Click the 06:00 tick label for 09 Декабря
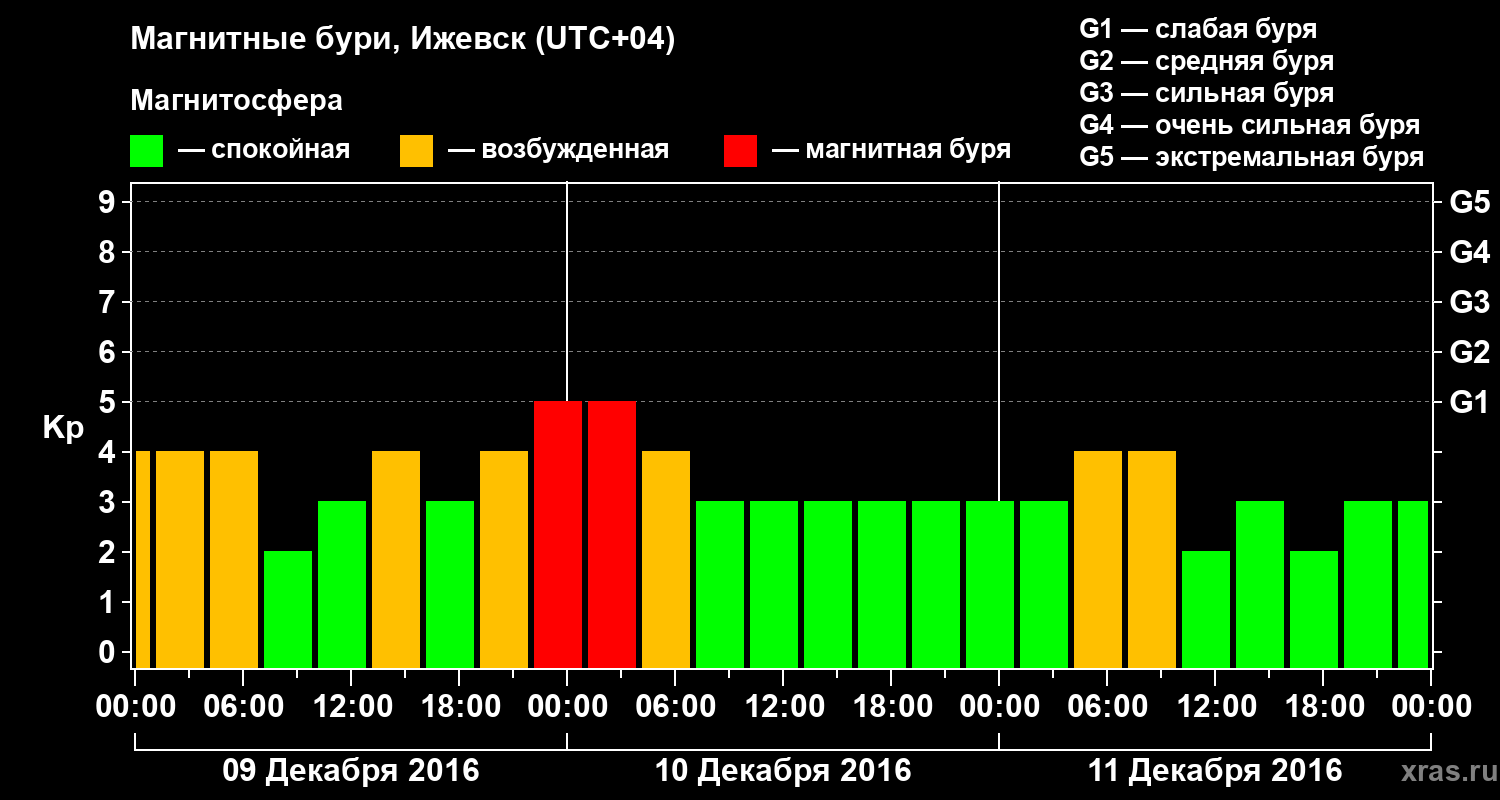This screenshot has width=1500, height=800. 242,706
